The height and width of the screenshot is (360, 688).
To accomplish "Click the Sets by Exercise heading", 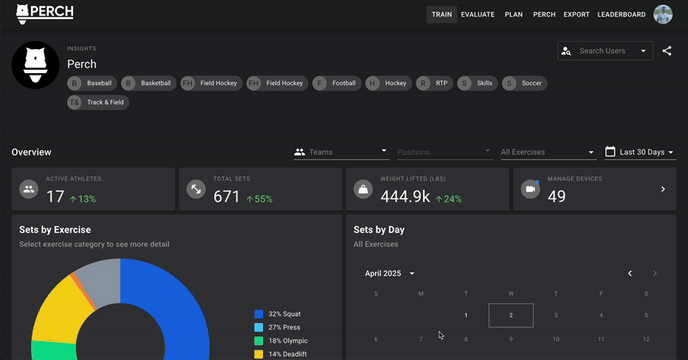I will pos(55,230).
